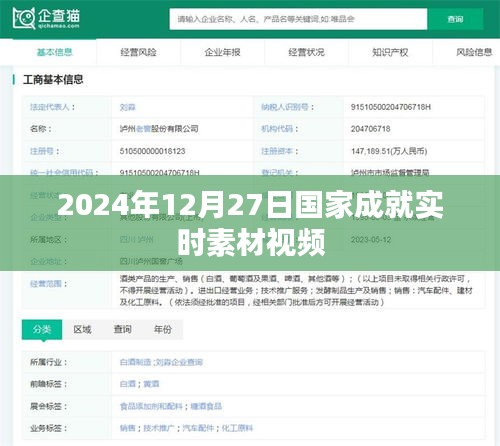Open the 糖酒食品 tag
500x446 pixels.
pyautogui.click(x=206, y=406)
